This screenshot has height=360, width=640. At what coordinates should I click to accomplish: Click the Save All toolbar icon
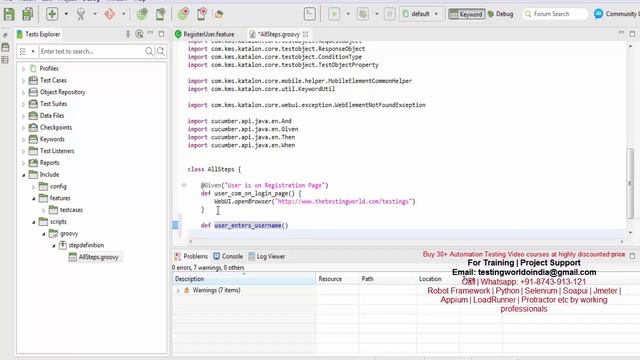click(x=28, y=14)
